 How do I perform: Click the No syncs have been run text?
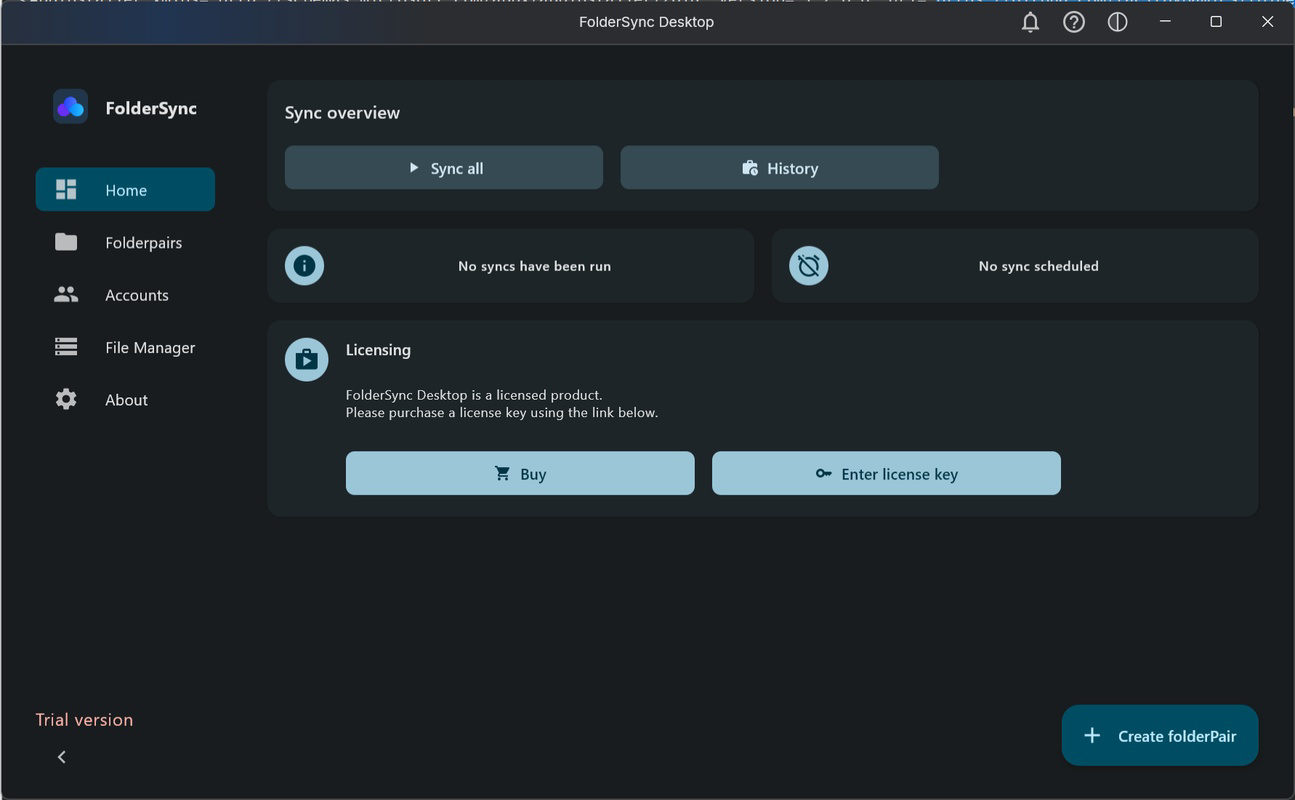click(534, 266)
